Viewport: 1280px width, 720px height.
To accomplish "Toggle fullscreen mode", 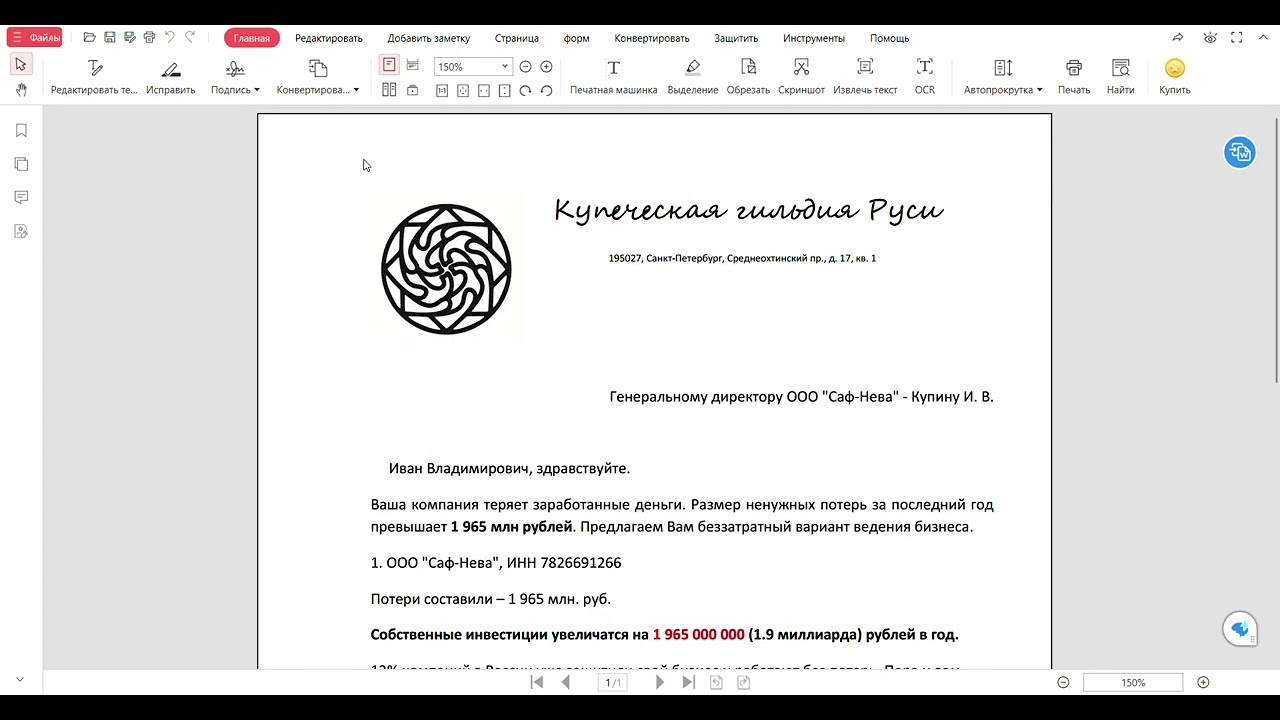I will 1237,38.
